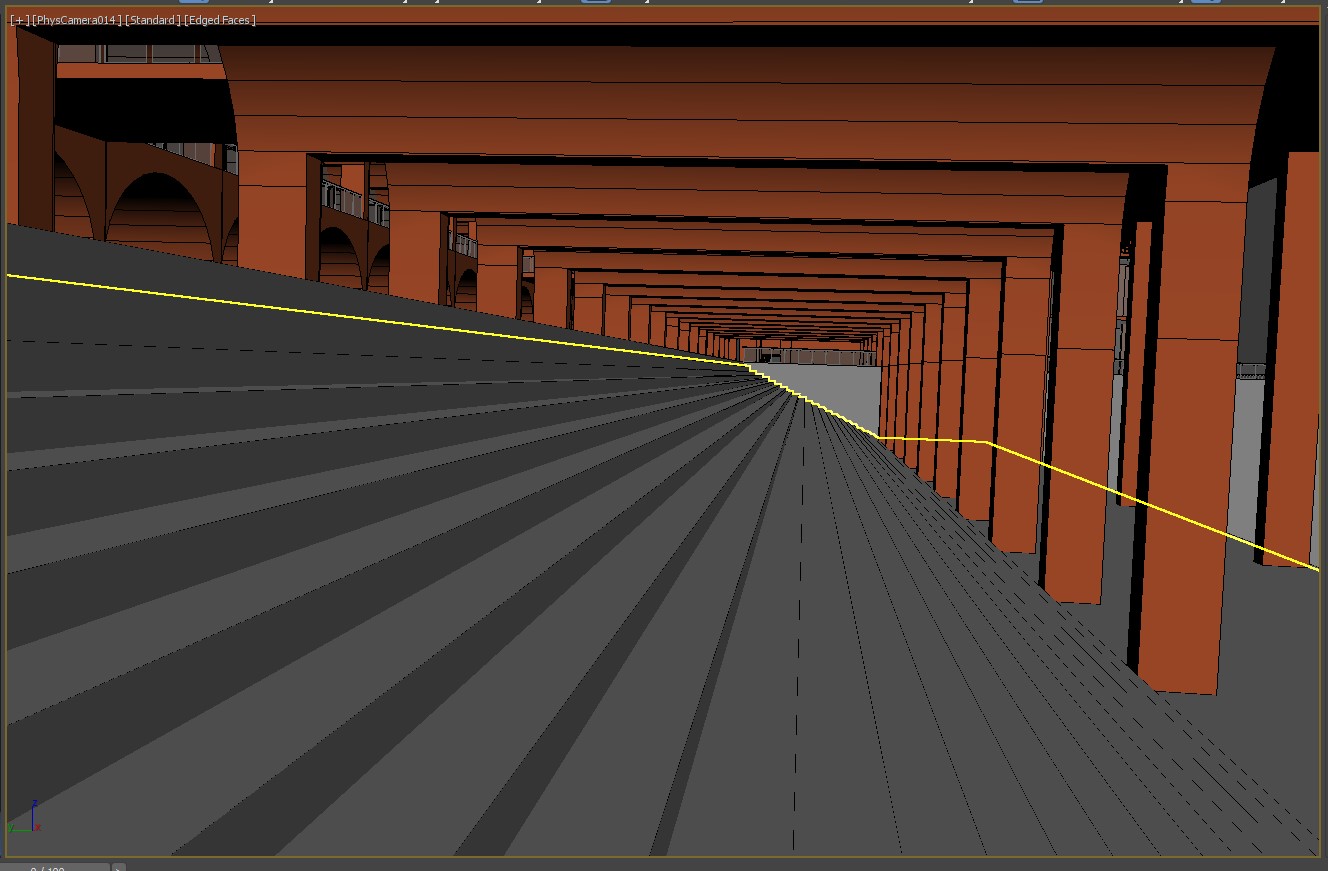This screenshot has height=871, width=1328.
Task: Open the Edged Faces per-view menu
Action: (x=220, y=20)
